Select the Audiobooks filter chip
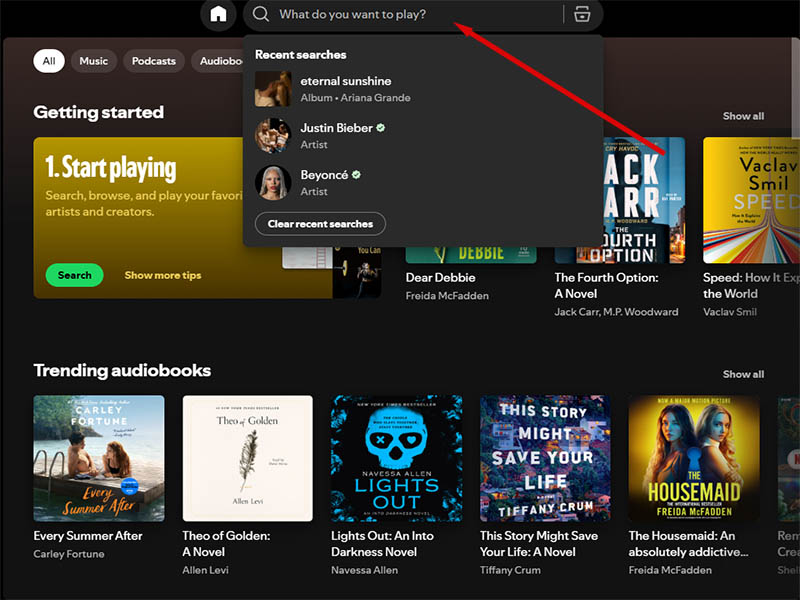Screen dimensions: 800x600 (218, 61)
